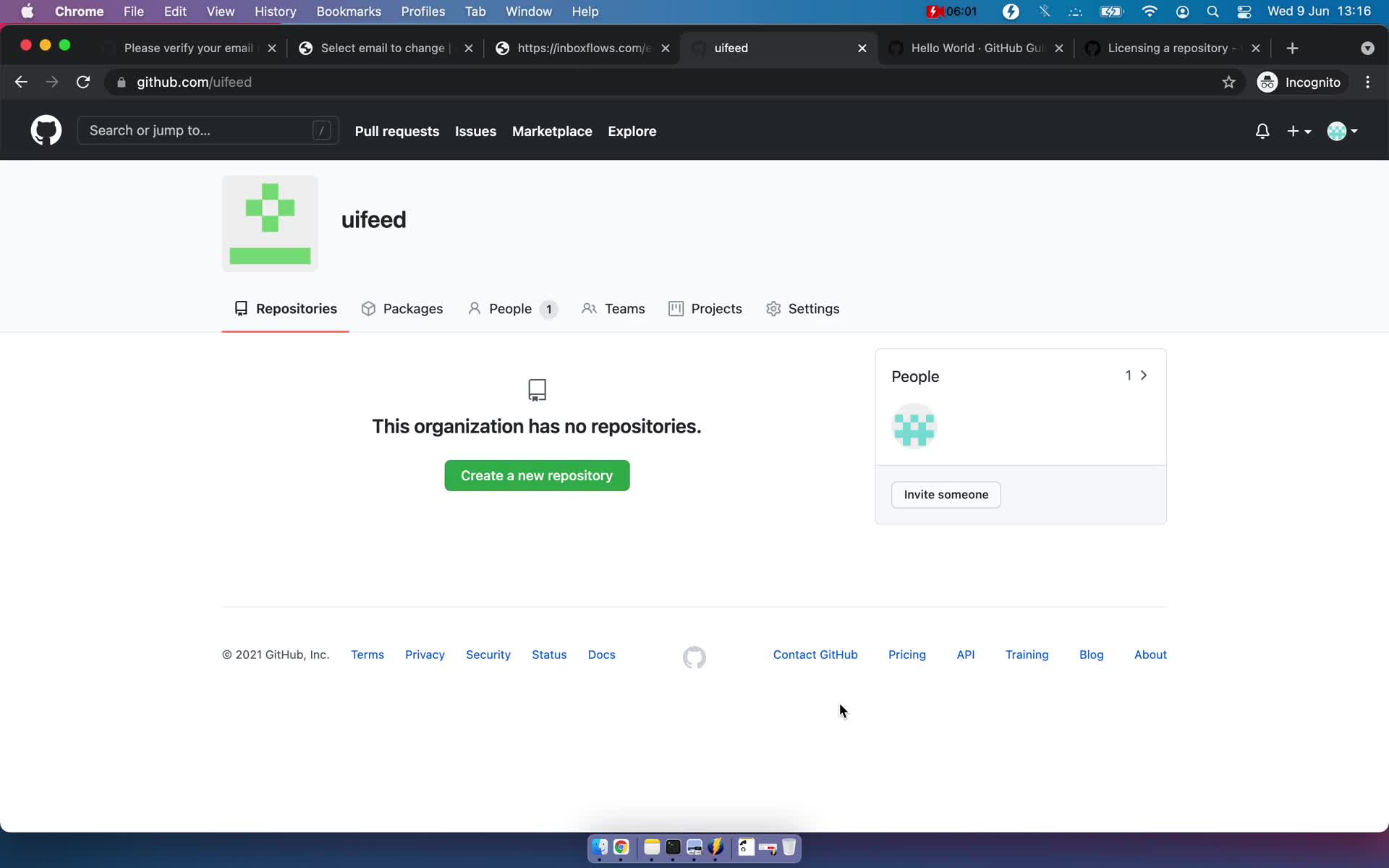Click the repository icon above empty message

click(537, 390)
